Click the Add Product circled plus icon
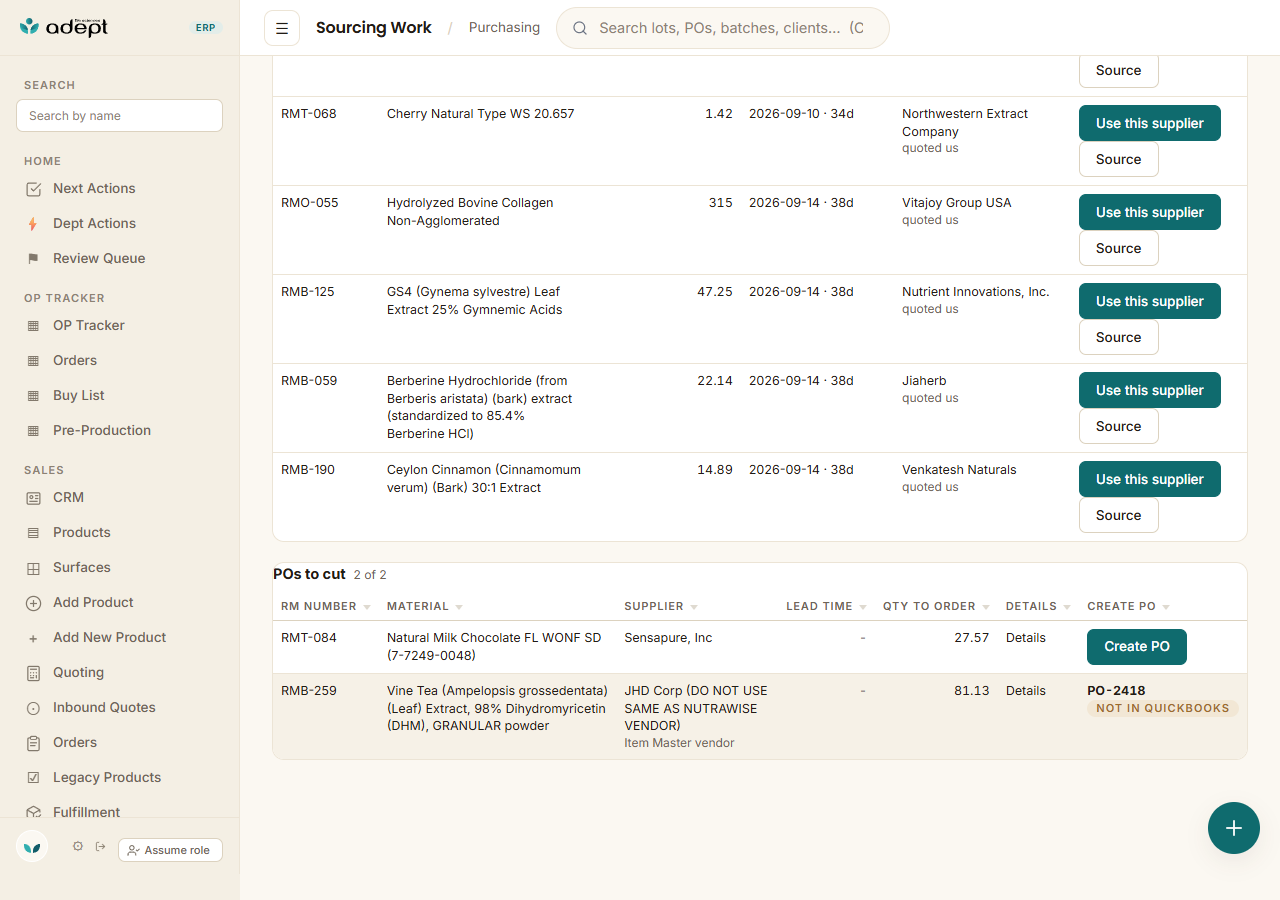 coord(33,603)
